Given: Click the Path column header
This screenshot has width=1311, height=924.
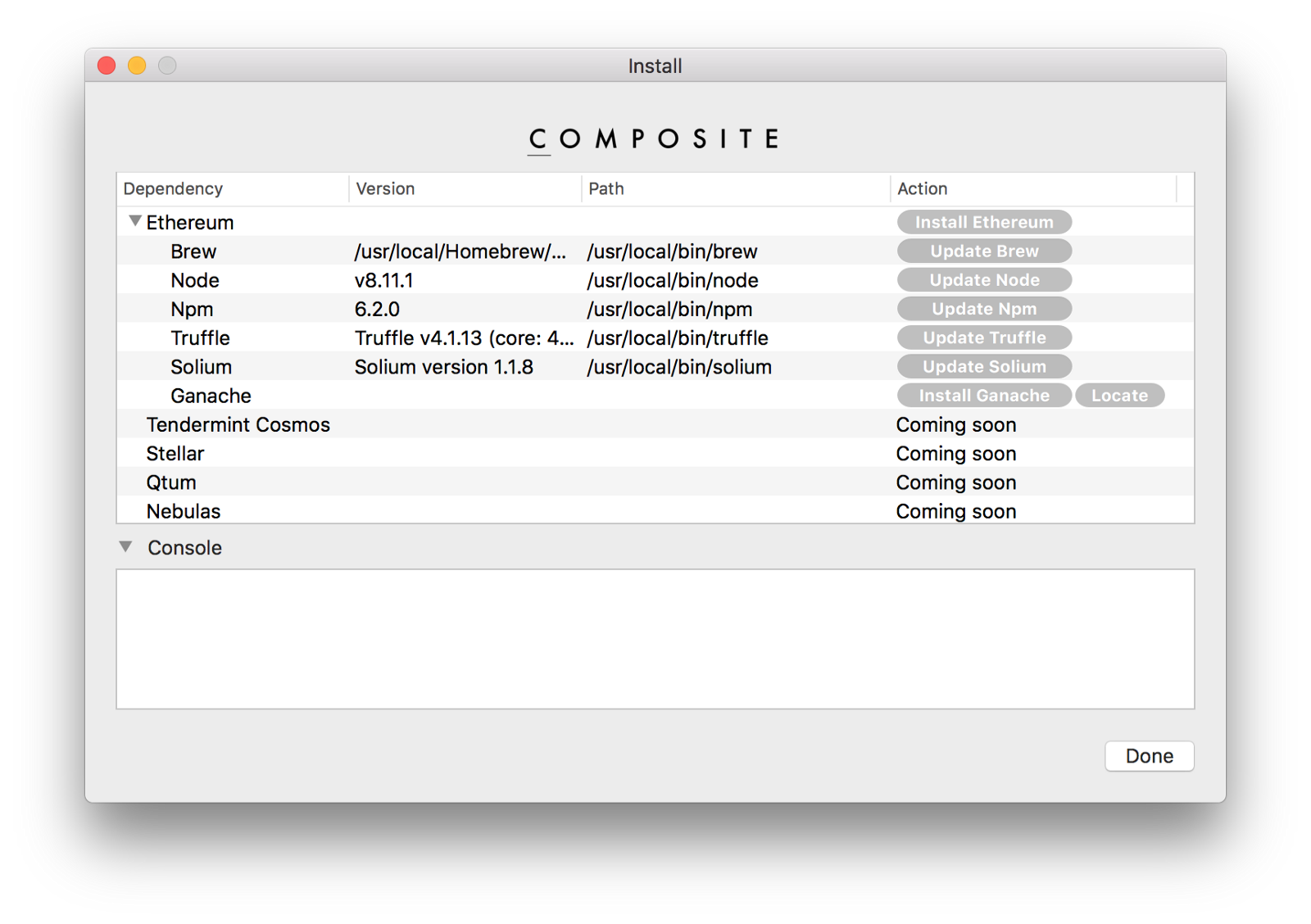Looking at the screenshot, I should pyautogui.click(x=736, y=188).
